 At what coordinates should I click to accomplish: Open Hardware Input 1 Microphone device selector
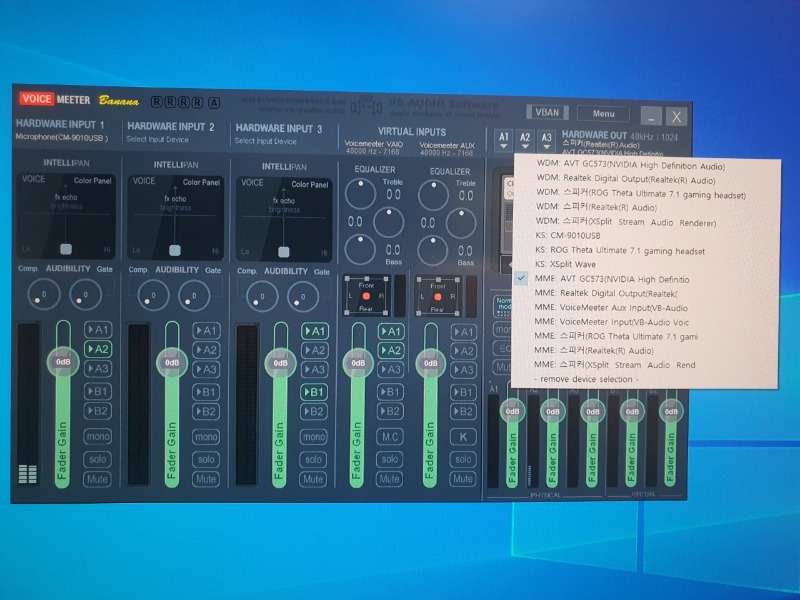[61, 137]
